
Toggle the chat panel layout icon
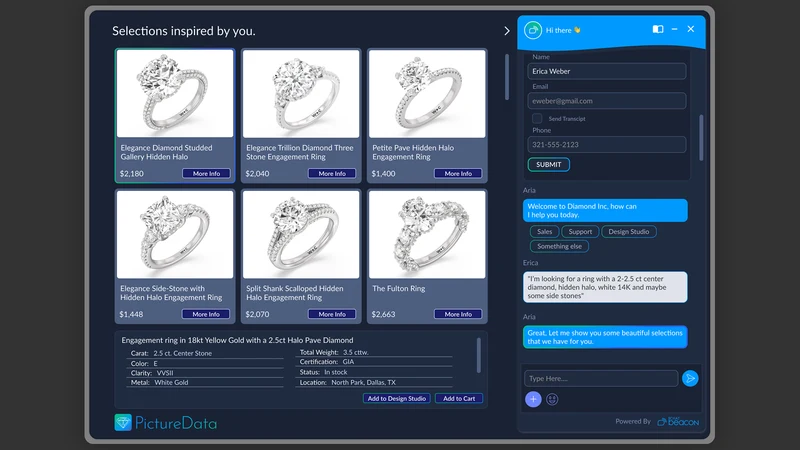click(658, 29)
